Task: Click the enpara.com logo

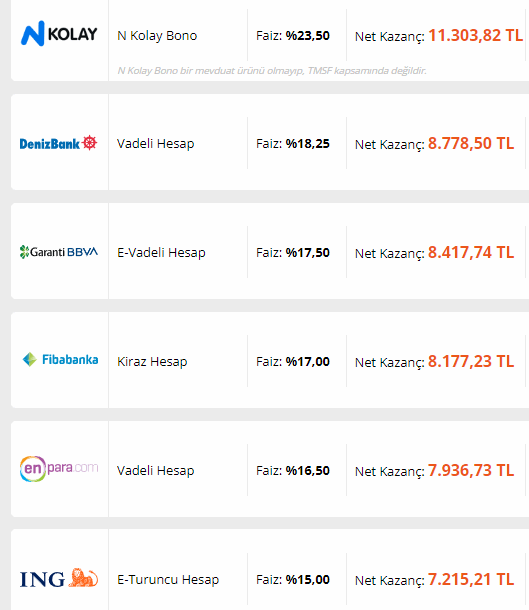Action: tap(59, 469)
